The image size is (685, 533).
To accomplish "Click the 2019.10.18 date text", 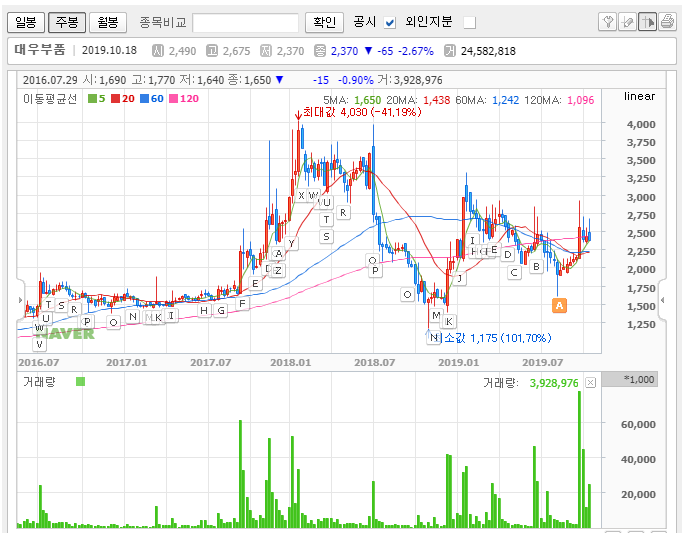I will pyautogui.click(x=109, y=50).
